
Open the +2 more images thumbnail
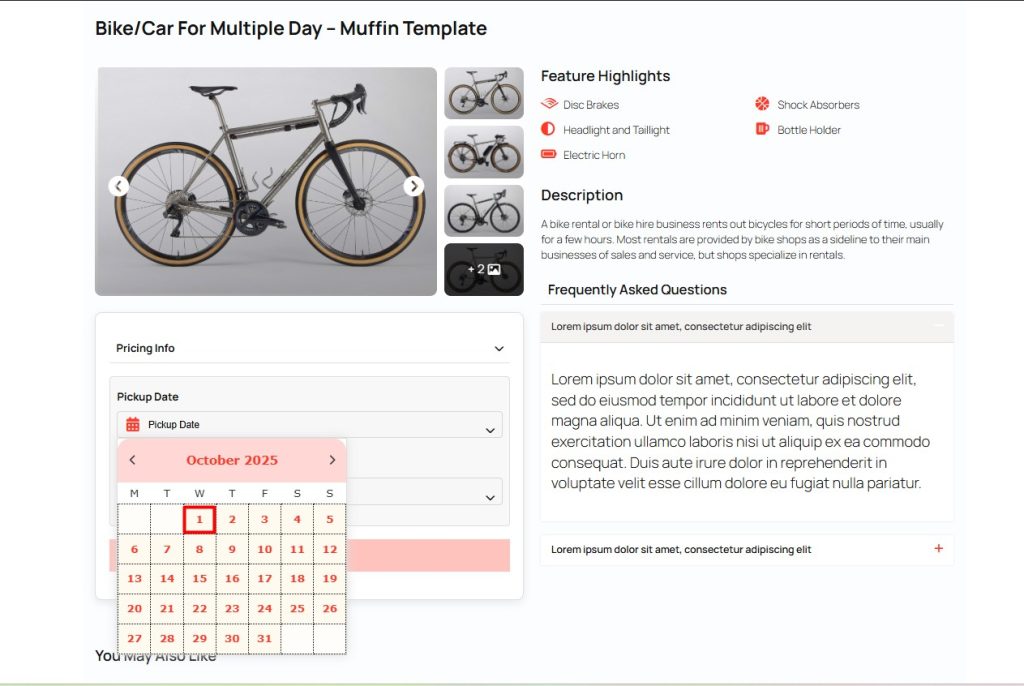tap(484, 268)
